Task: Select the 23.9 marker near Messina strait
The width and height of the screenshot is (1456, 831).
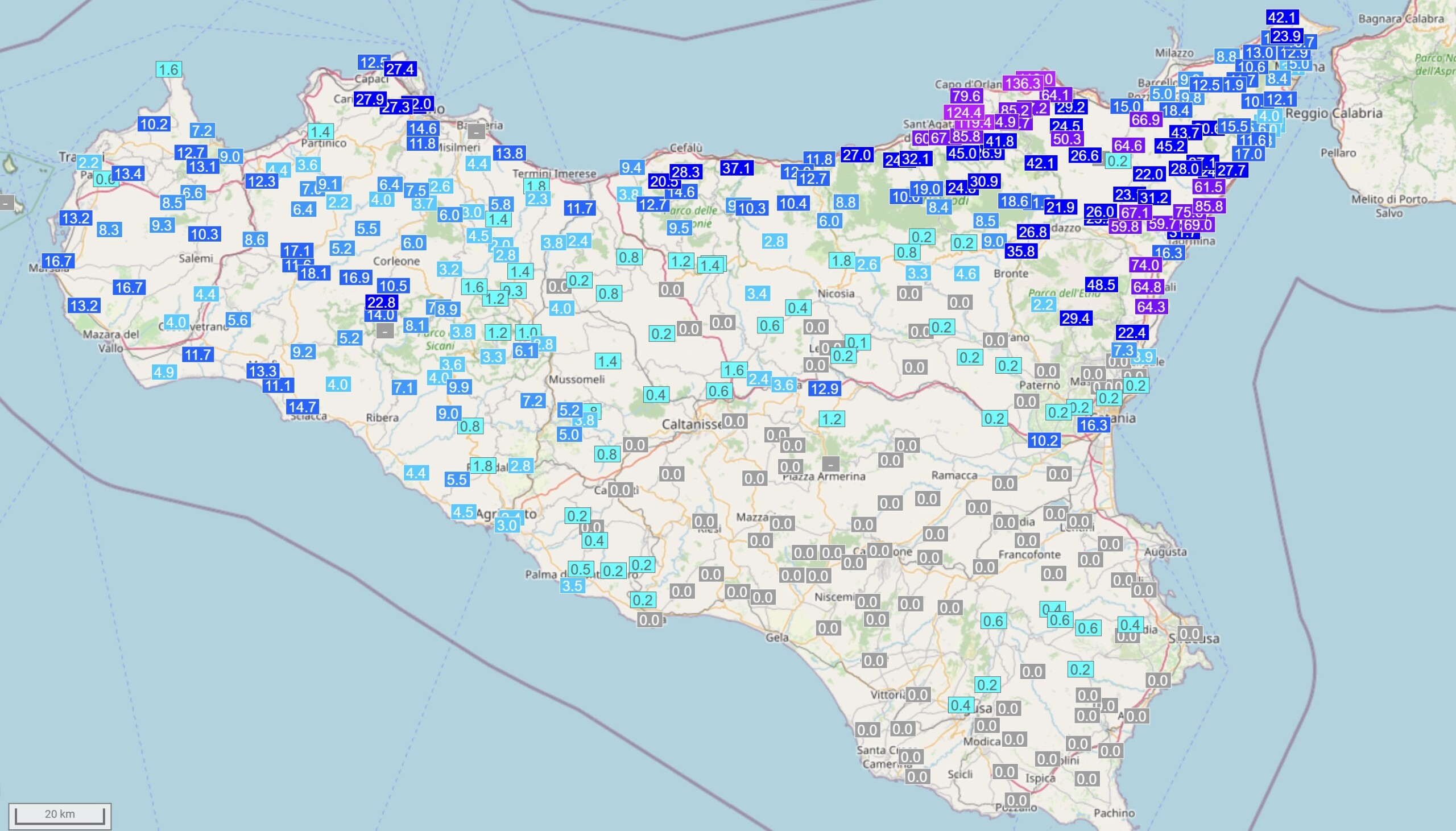Action: (1286, 36)
